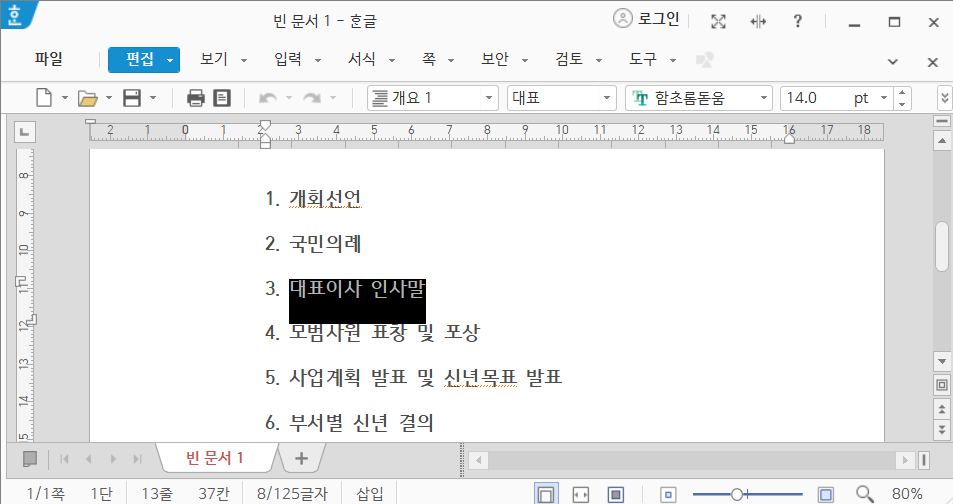The image size is (953, 504).
Task: Click the tab stop type selector on ruler
Action: [24, 131]
